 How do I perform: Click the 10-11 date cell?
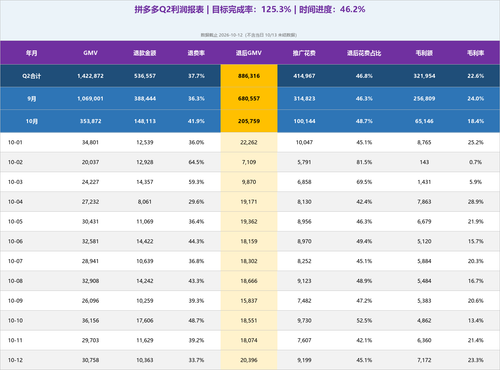tap(15, 340)
